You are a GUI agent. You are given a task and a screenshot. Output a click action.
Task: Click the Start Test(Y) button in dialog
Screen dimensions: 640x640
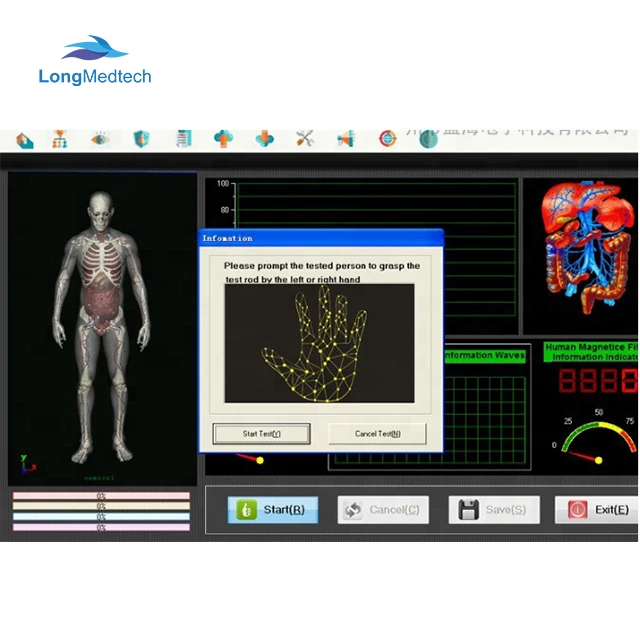point(262,433)
